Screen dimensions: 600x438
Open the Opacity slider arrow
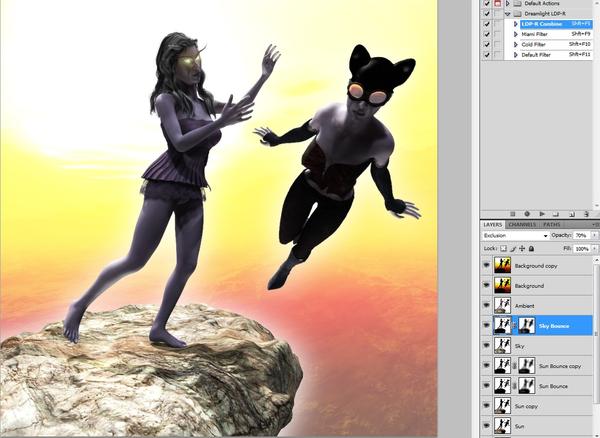click(x=594, y=236)
